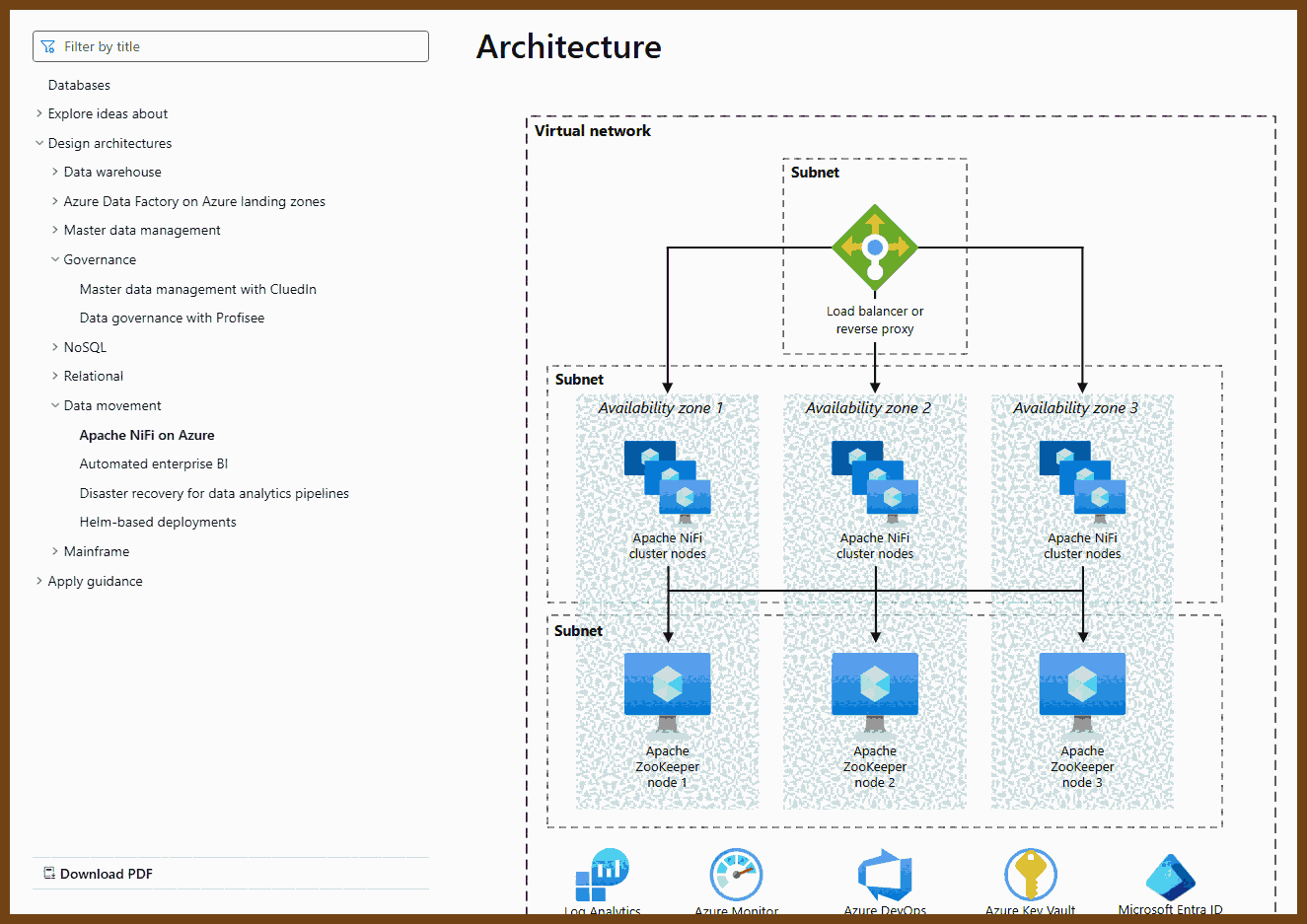Screen dimensions: 1307x924
Task: Expand the NoSQL node
Action: point(55,347)
